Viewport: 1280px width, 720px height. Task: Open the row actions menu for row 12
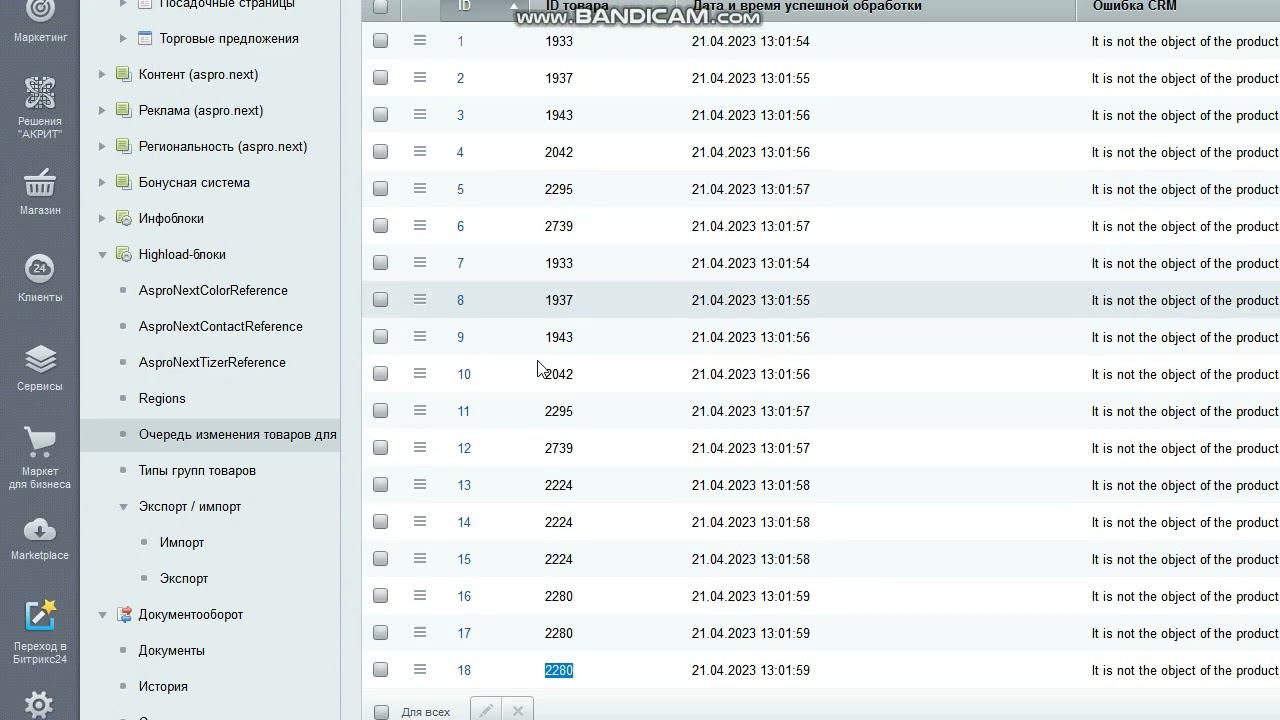[x=420, y=447]
